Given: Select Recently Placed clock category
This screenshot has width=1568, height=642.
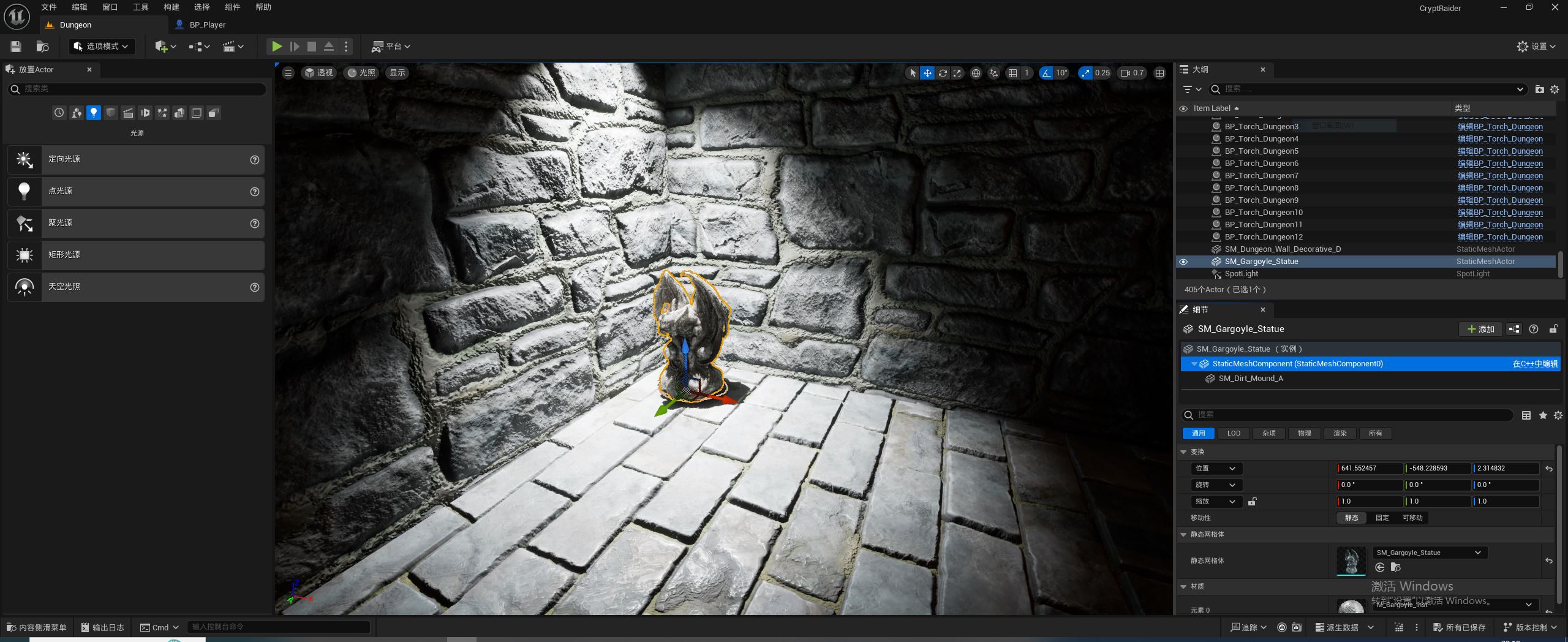Looking at the screenshot, I should 59,113.
